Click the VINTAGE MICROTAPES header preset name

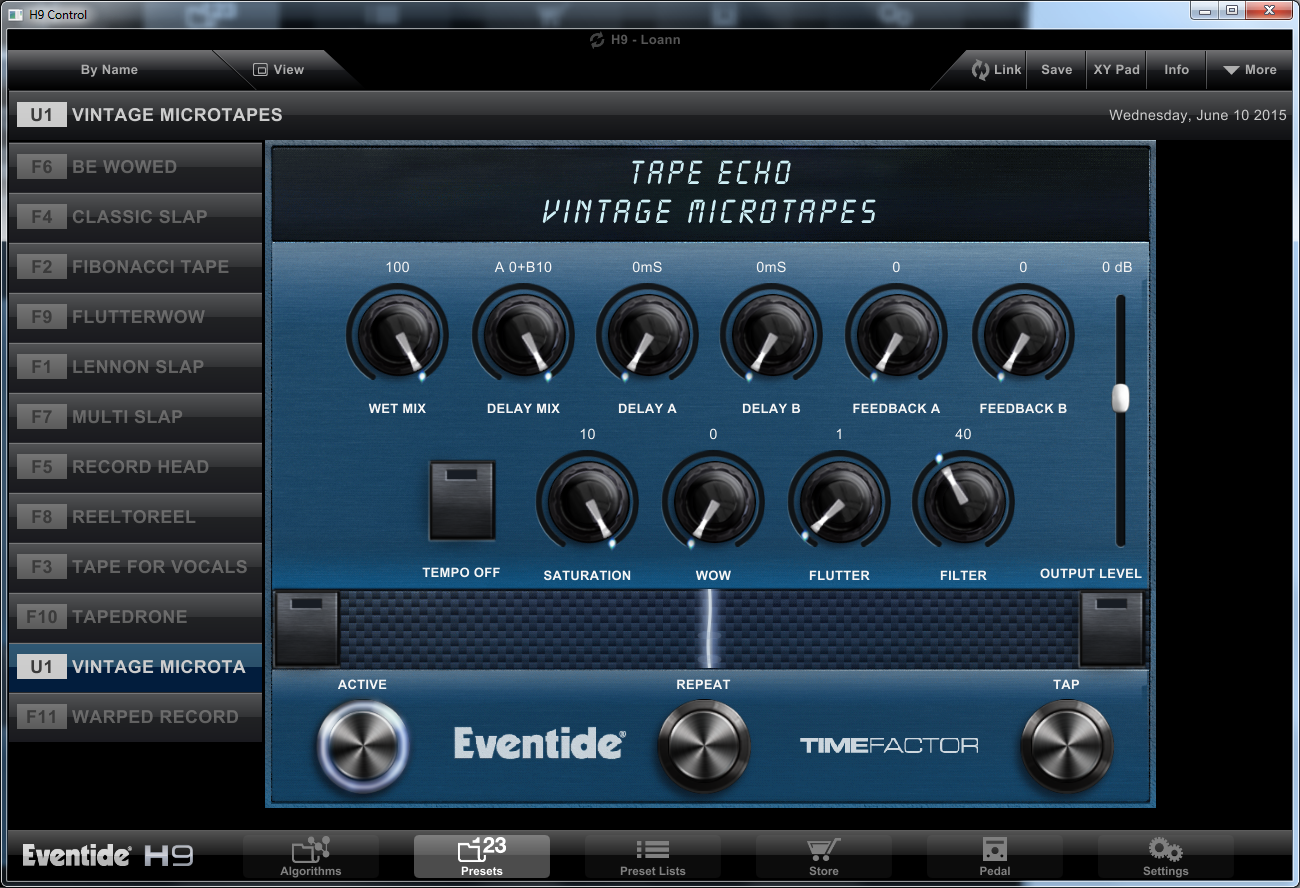[177, 115]
